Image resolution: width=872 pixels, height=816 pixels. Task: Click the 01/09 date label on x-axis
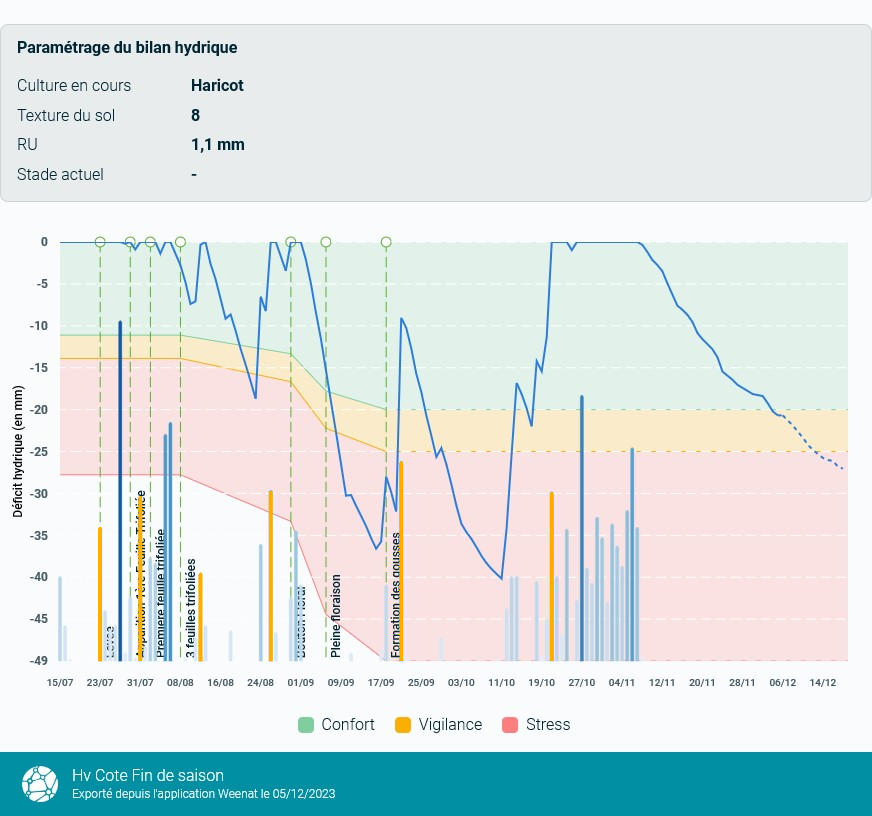(300, 683)
